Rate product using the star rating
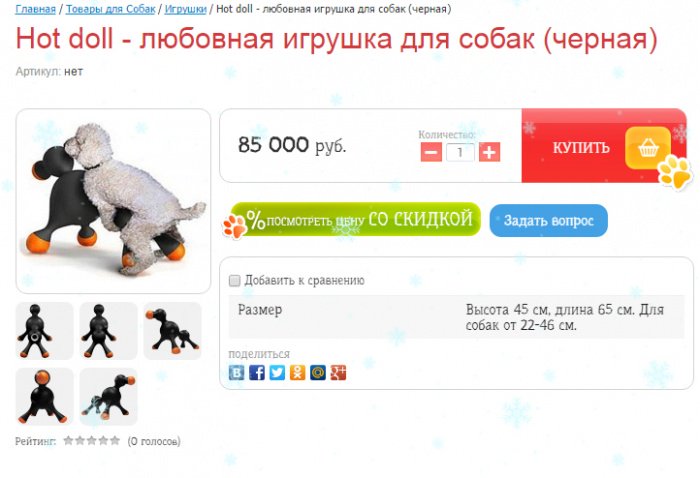Image resolution: width=700 pixels, height=478 pixels. 92,441
